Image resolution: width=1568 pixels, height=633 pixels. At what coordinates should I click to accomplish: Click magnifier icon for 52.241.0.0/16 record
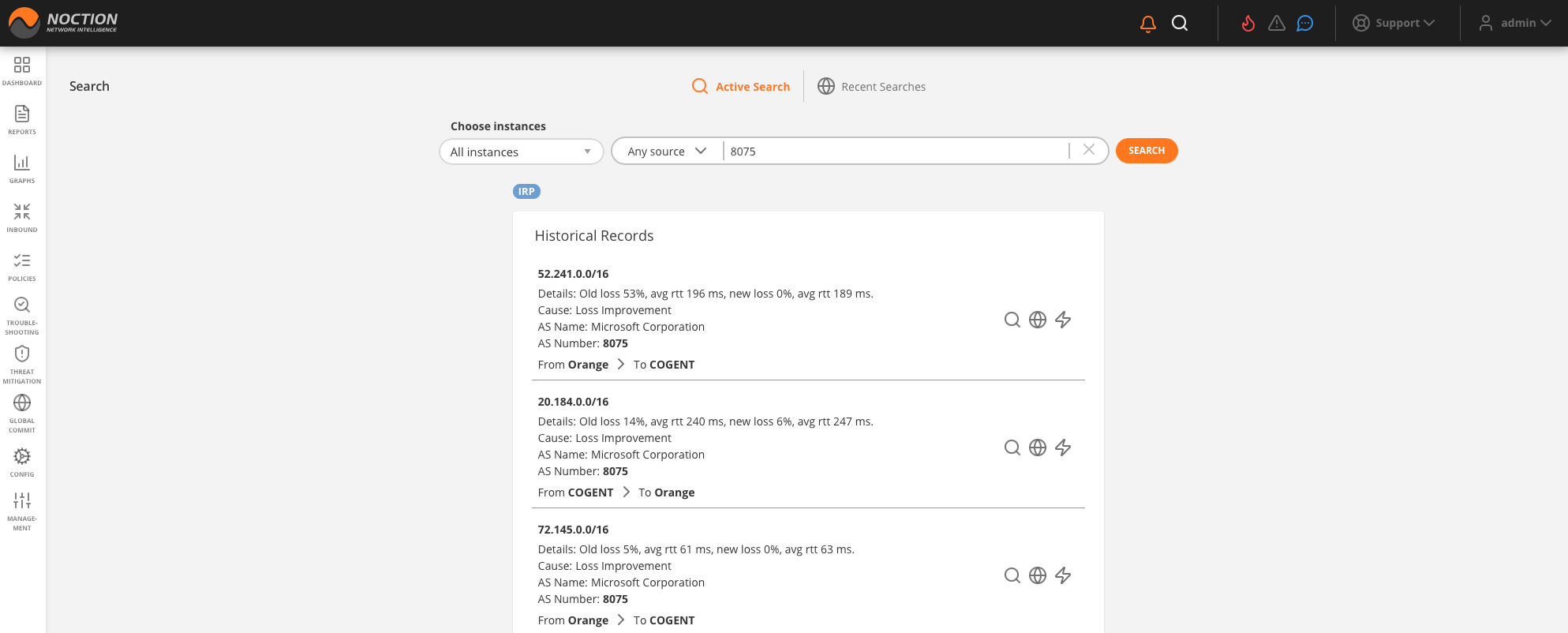[1012, 320]
